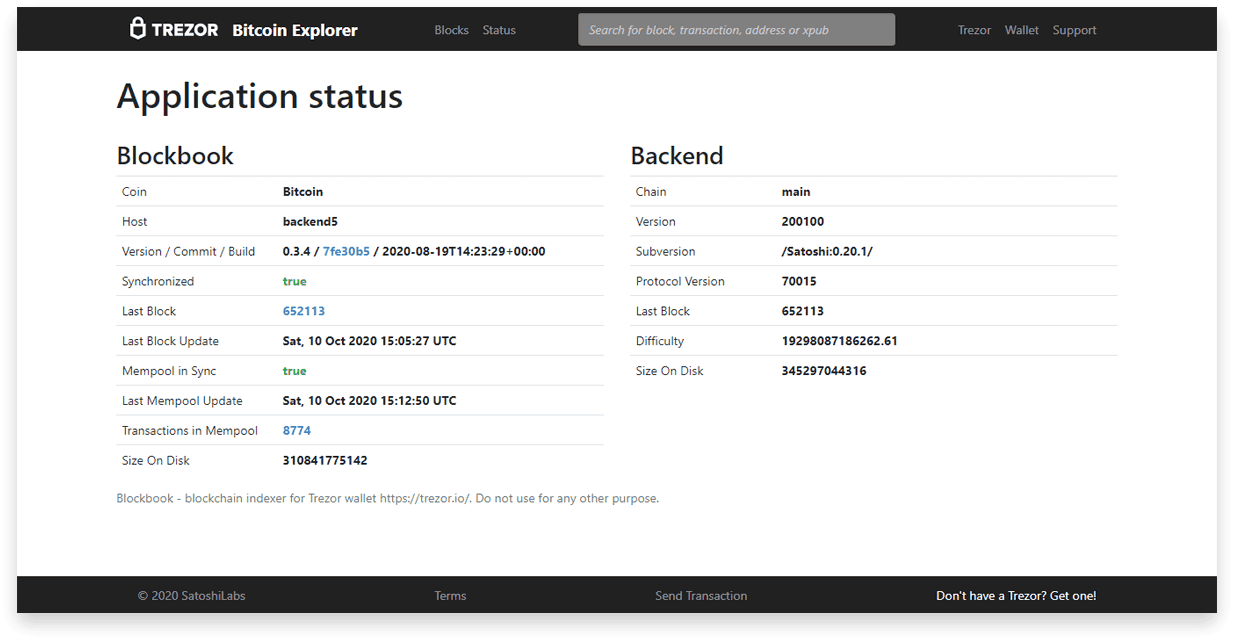Image resolution: width=1234 pixels, height=640 pixels.
Task: Select Protocol Version value 70015
Action: [799, 281]
